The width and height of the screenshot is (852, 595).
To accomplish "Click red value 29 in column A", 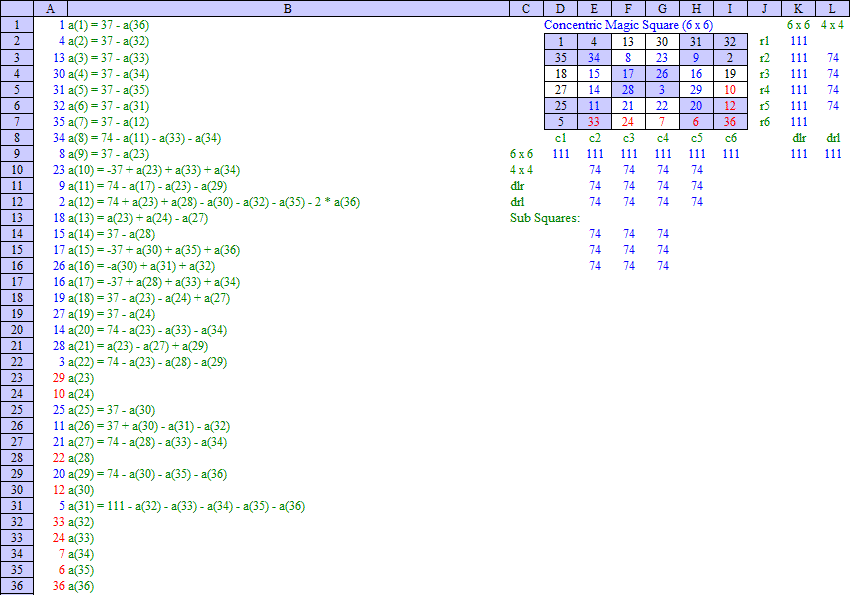I will (x=59, y=378).
